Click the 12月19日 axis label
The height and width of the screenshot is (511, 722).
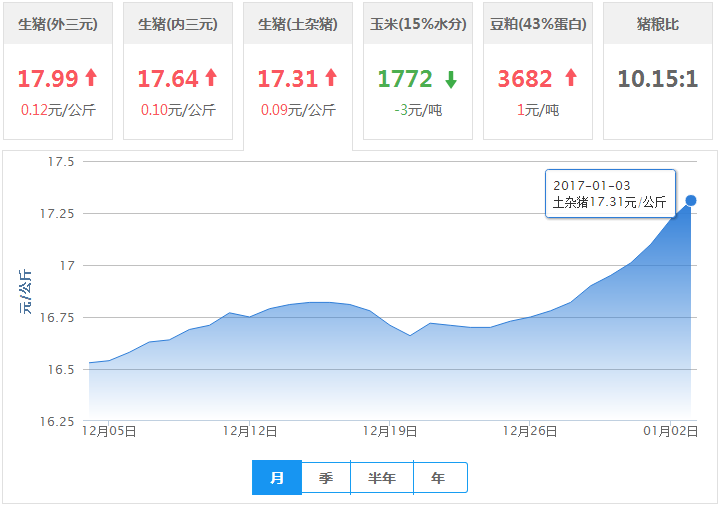click(390, 431)
